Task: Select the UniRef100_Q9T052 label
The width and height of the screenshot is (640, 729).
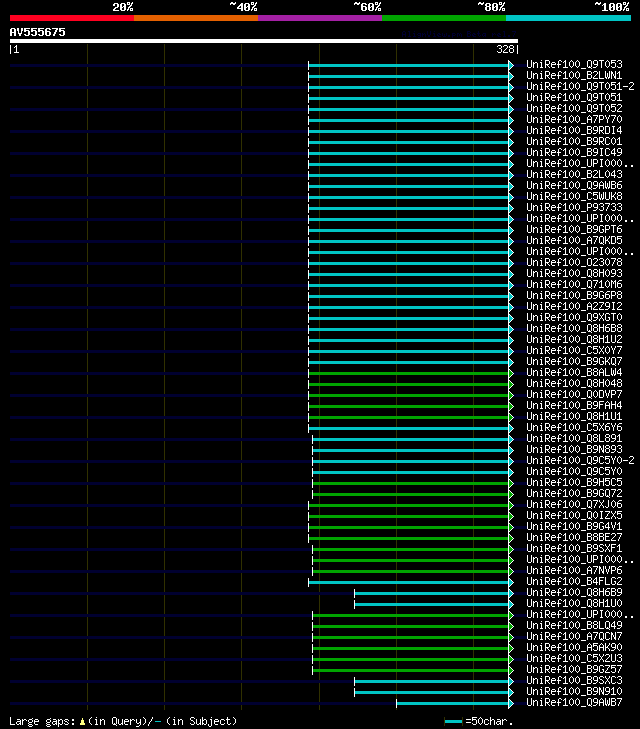Action: [574, 108]
